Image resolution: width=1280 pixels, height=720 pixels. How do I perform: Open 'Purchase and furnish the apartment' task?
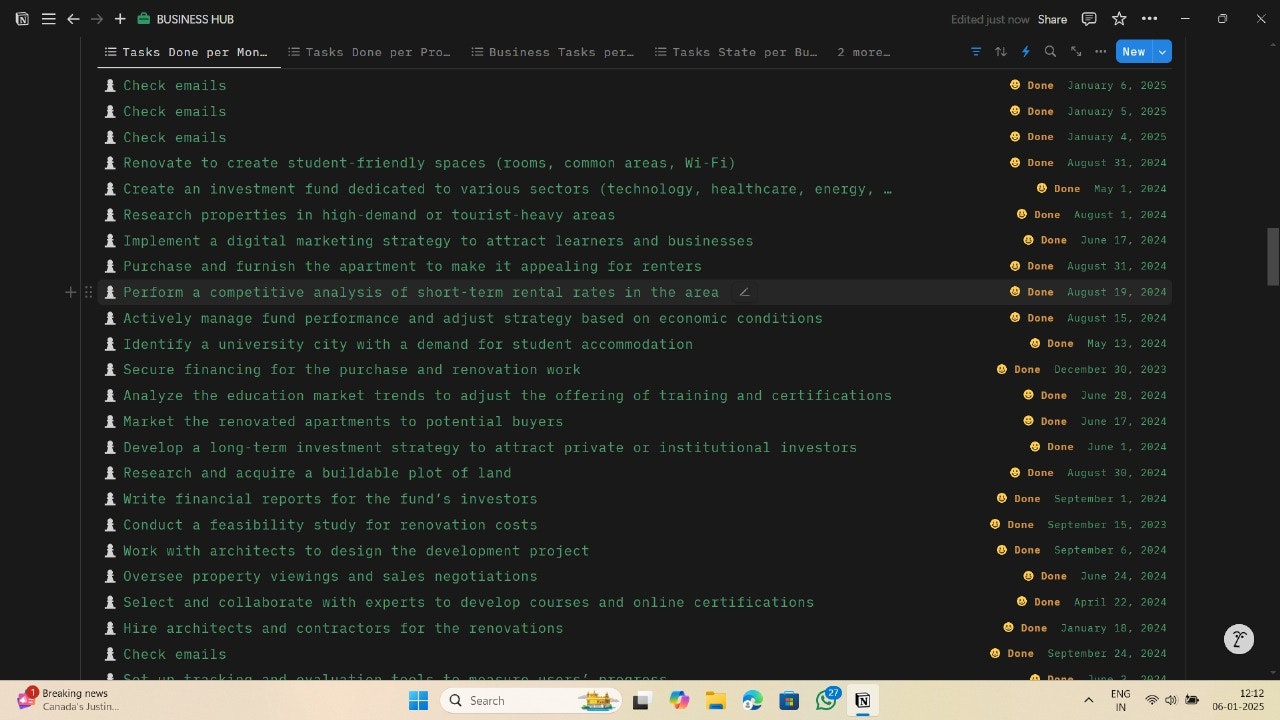[412, 267]
